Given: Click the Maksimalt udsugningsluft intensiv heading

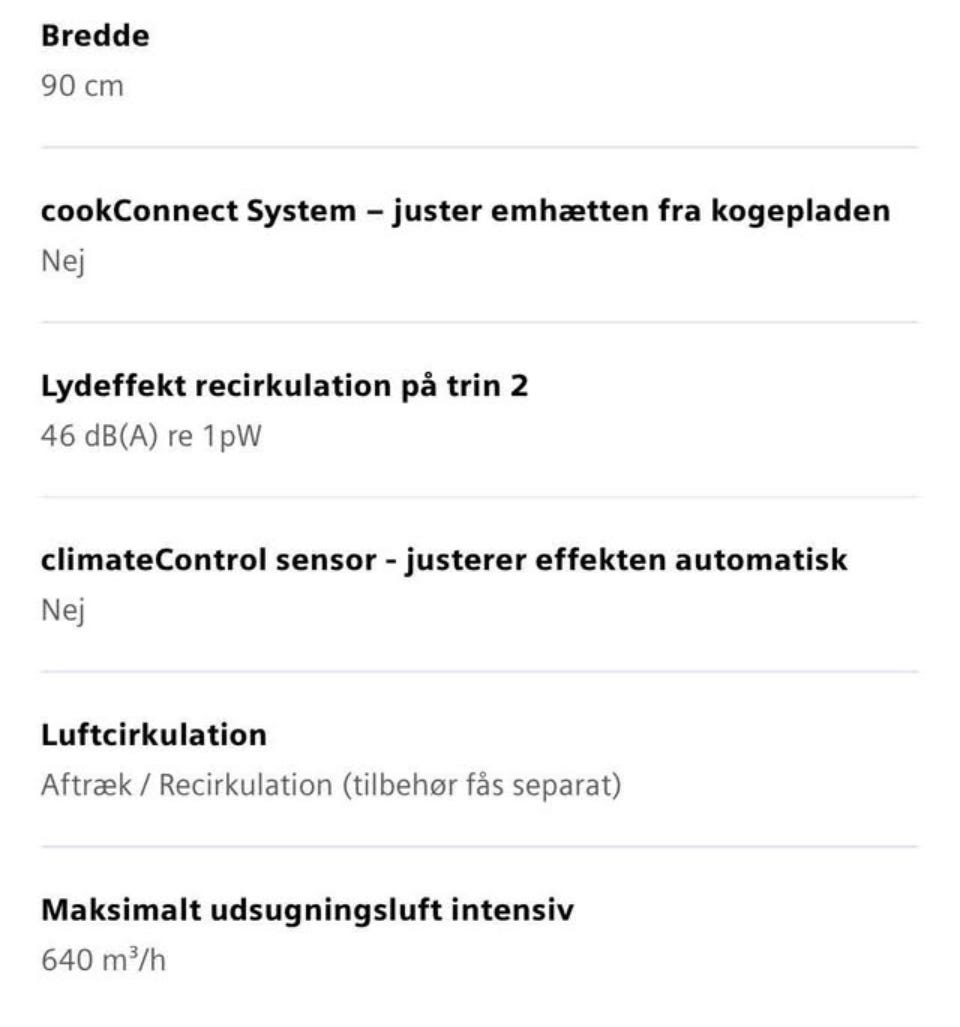Looking at the screenshot, I should 307,911.
